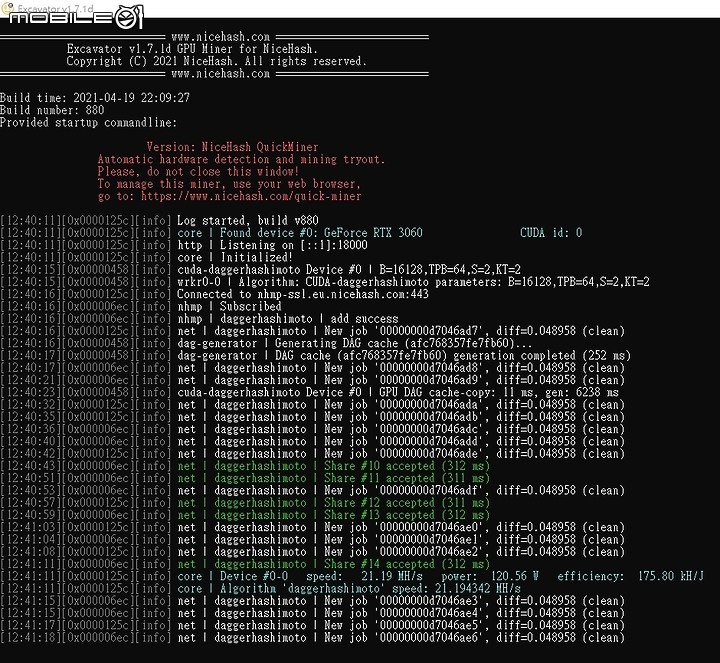
Task: Click 'Connected to nhmp-ssl.eu.nicehash.com:443' line
Action: [x=303, y=294]
